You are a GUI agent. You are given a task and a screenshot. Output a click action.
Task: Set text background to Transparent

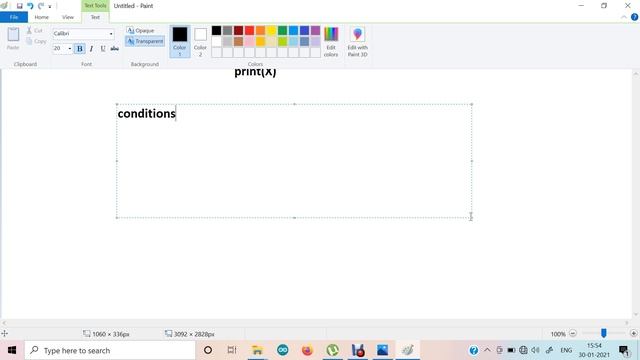(x=145, y=41)
